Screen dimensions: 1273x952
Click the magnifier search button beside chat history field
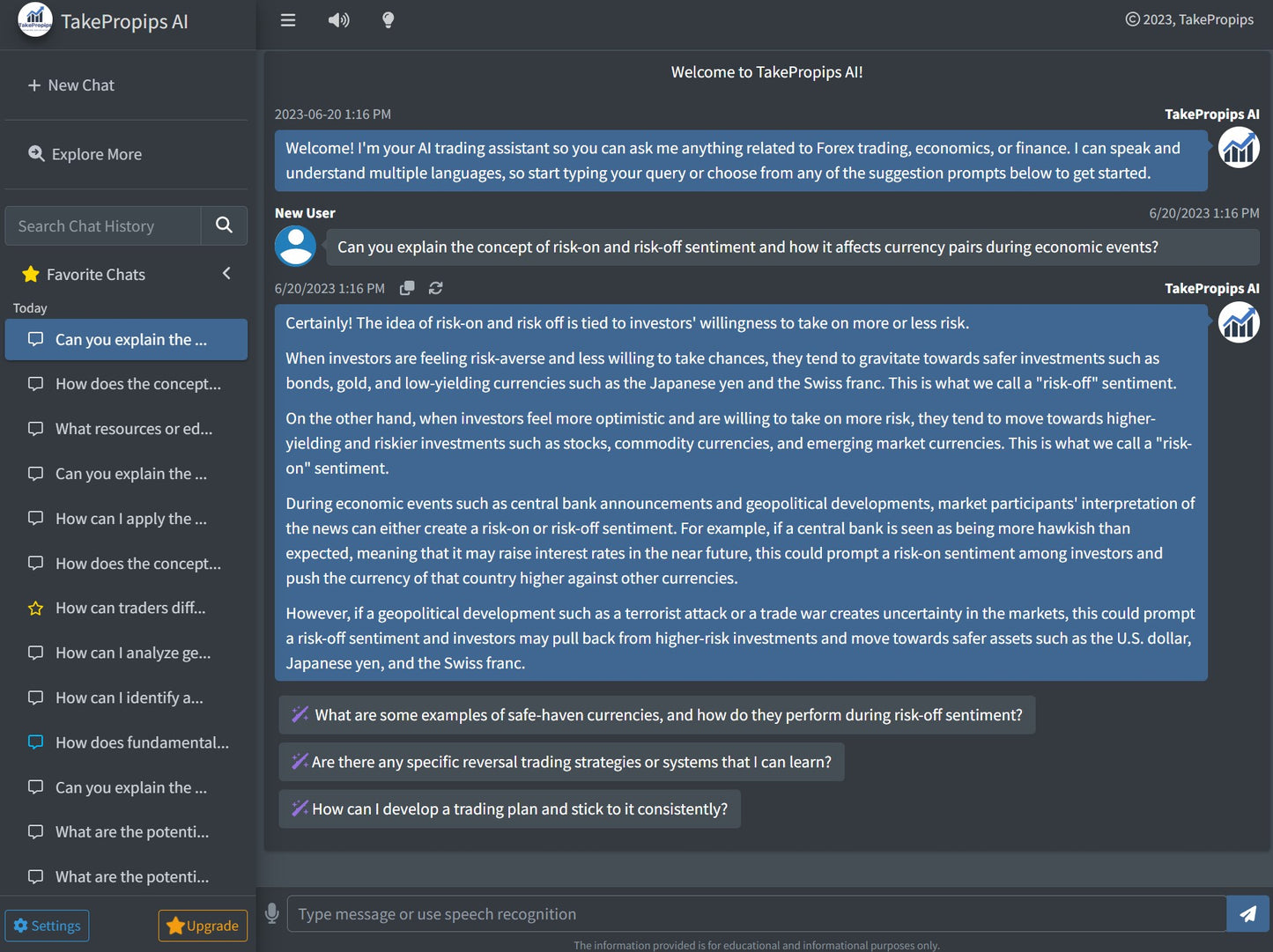pos(225,226)
